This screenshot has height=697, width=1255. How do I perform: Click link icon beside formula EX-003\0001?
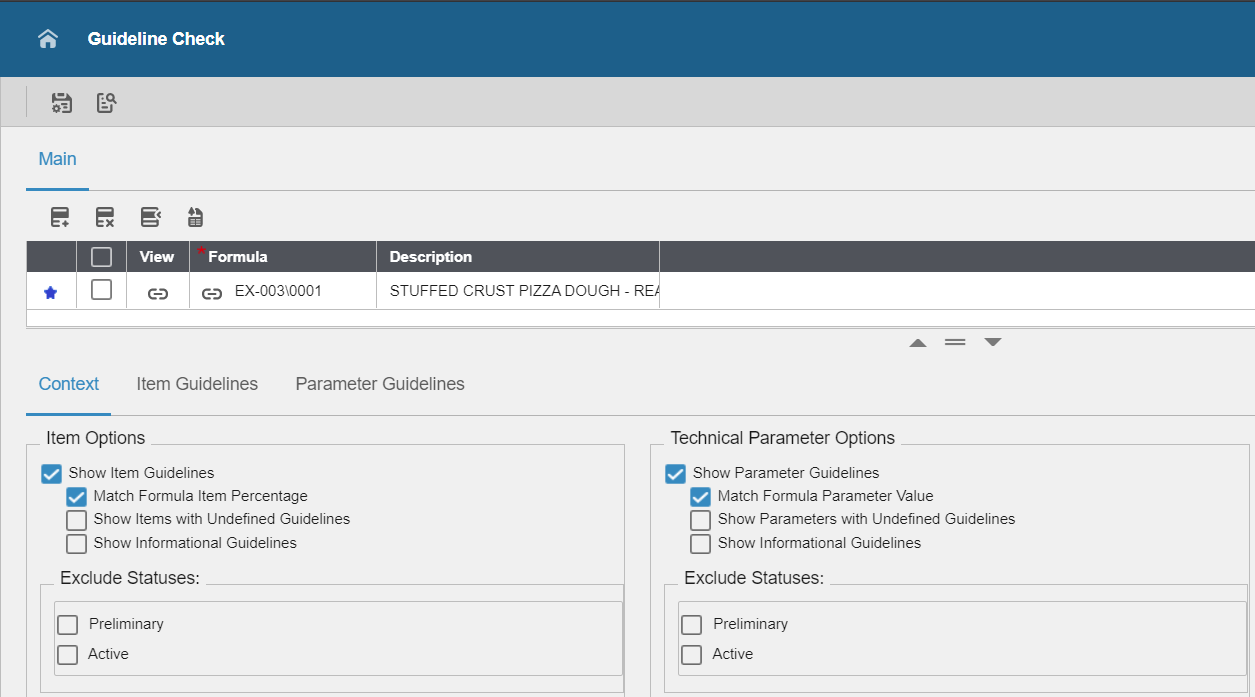point(211,293)
